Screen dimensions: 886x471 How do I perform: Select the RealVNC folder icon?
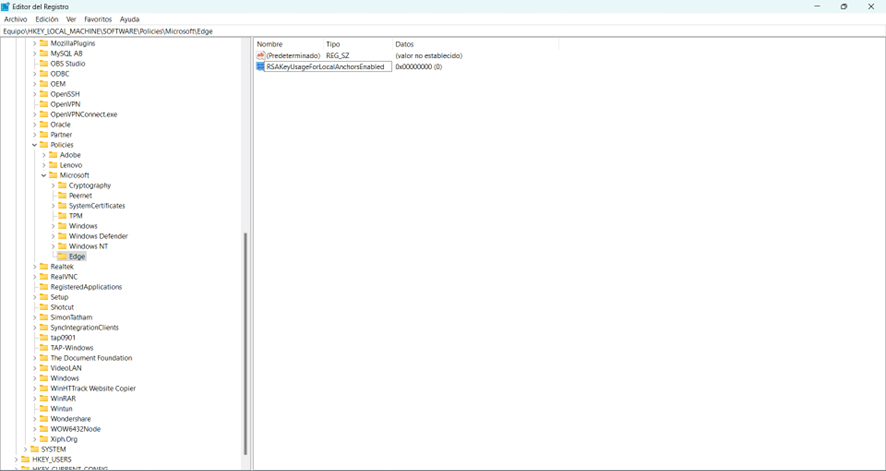[x=44, y=277]
